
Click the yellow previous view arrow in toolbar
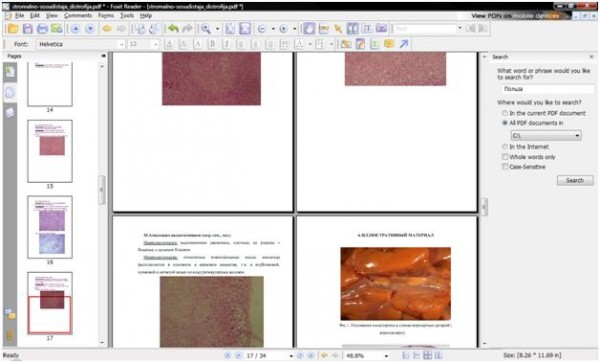[x=107, y=29]
